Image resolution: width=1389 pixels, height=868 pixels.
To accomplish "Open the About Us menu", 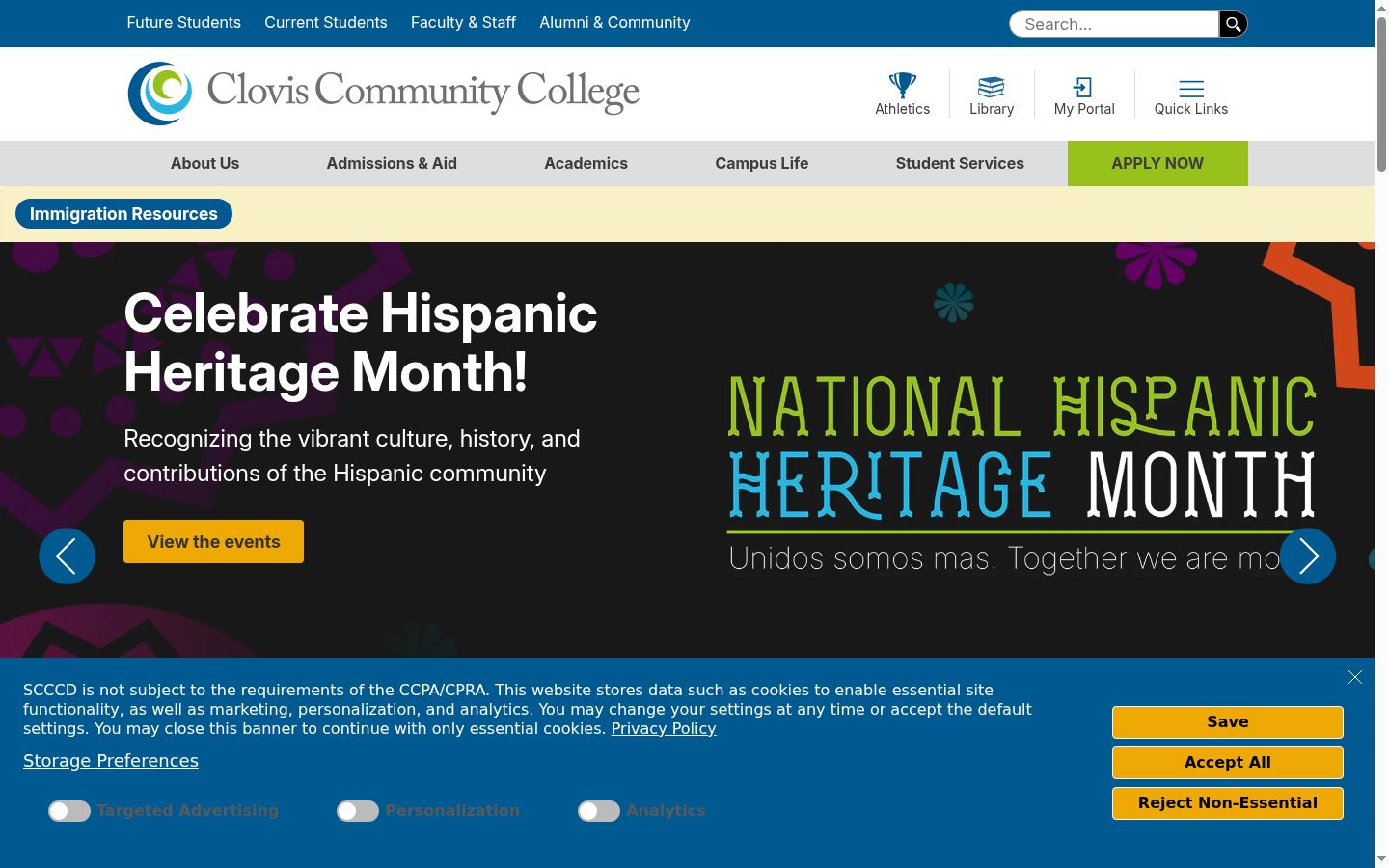I will 204,163.
